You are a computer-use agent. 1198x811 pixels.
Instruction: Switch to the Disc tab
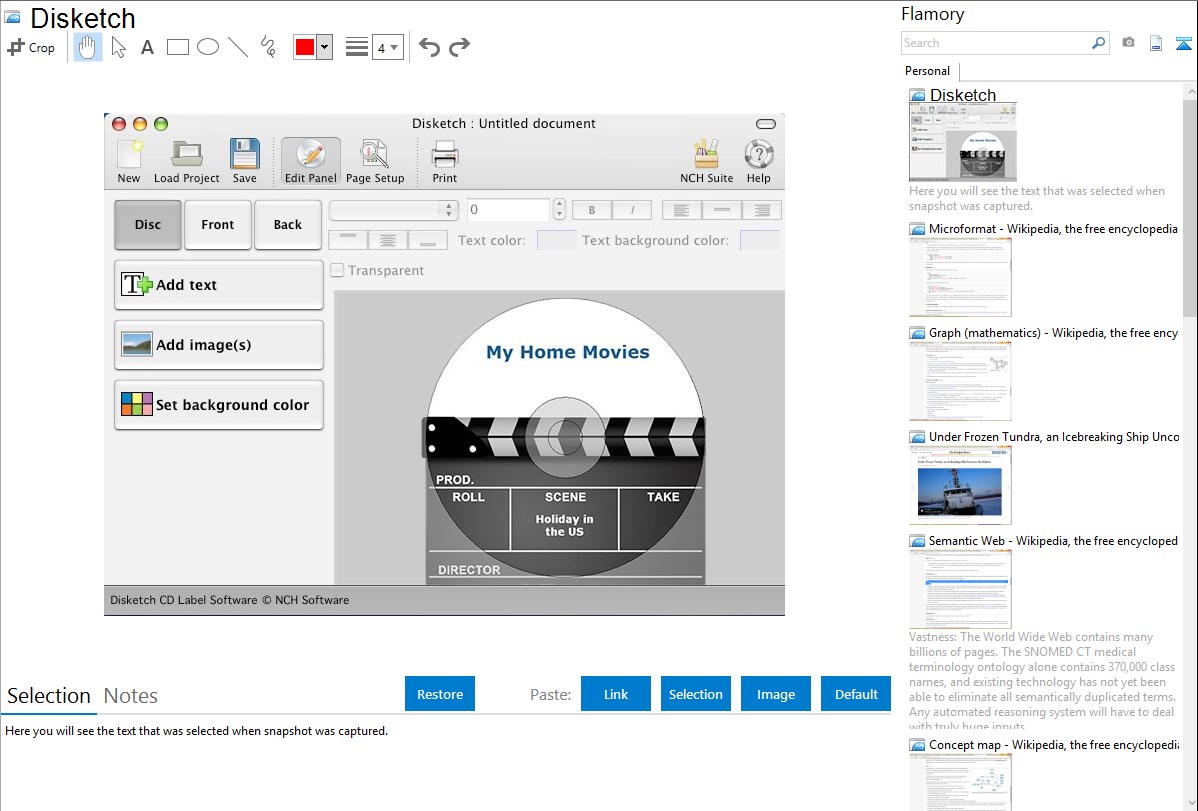point(147,225)
